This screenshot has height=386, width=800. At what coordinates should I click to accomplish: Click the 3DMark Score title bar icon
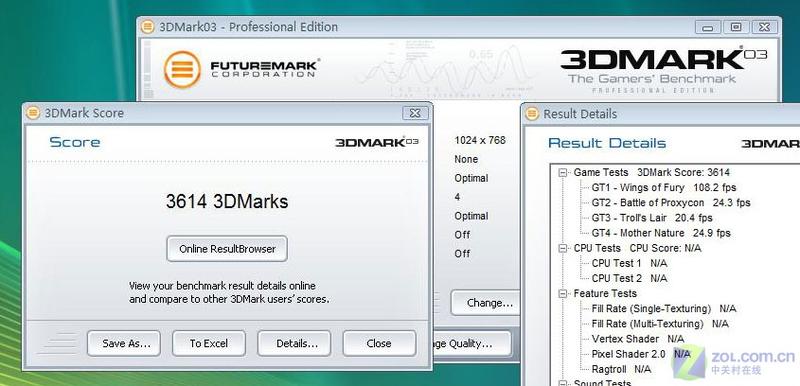pos(33,113)
